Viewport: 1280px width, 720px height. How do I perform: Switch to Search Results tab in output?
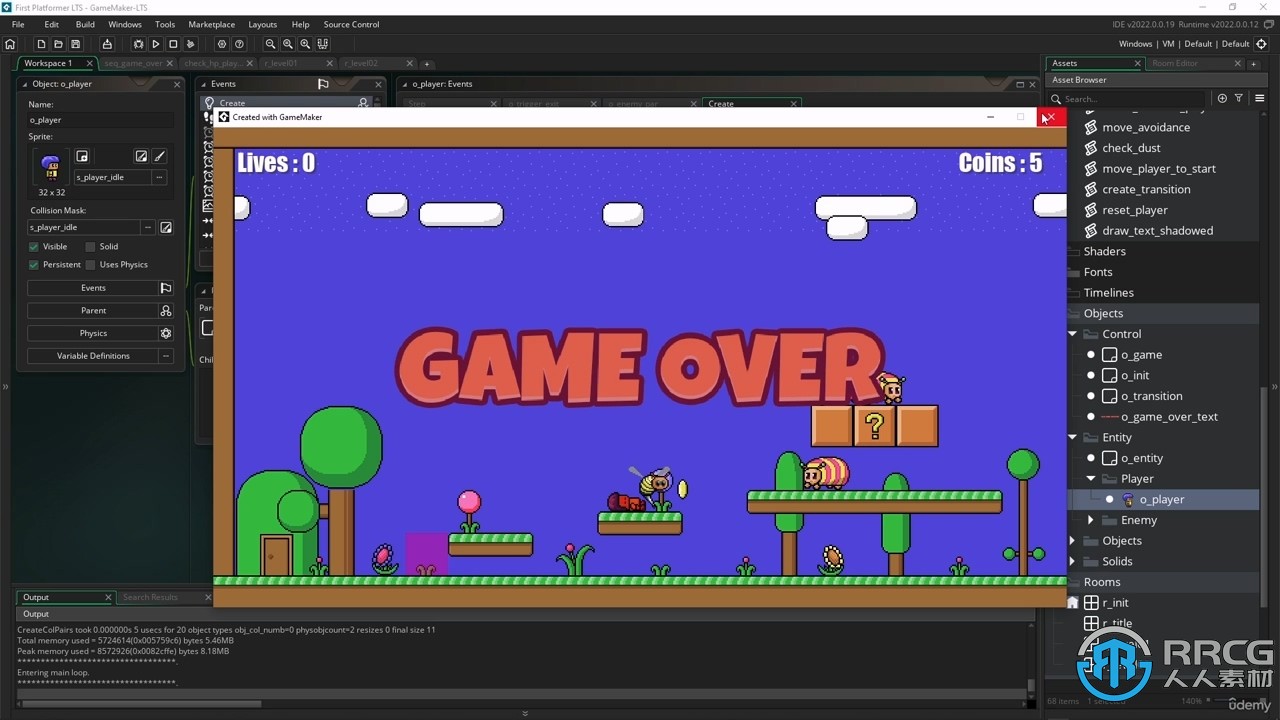(150, 597)
